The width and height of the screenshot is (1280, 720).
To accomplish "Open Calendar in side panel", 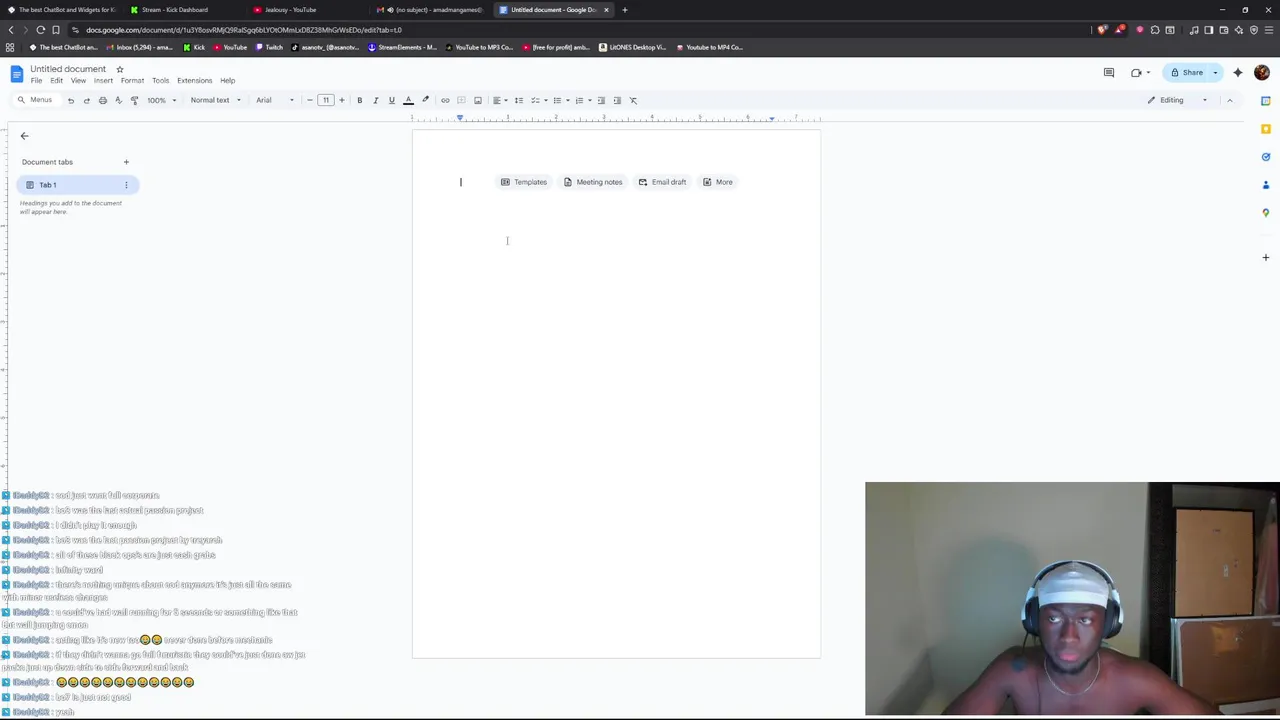I will 1265,101.
